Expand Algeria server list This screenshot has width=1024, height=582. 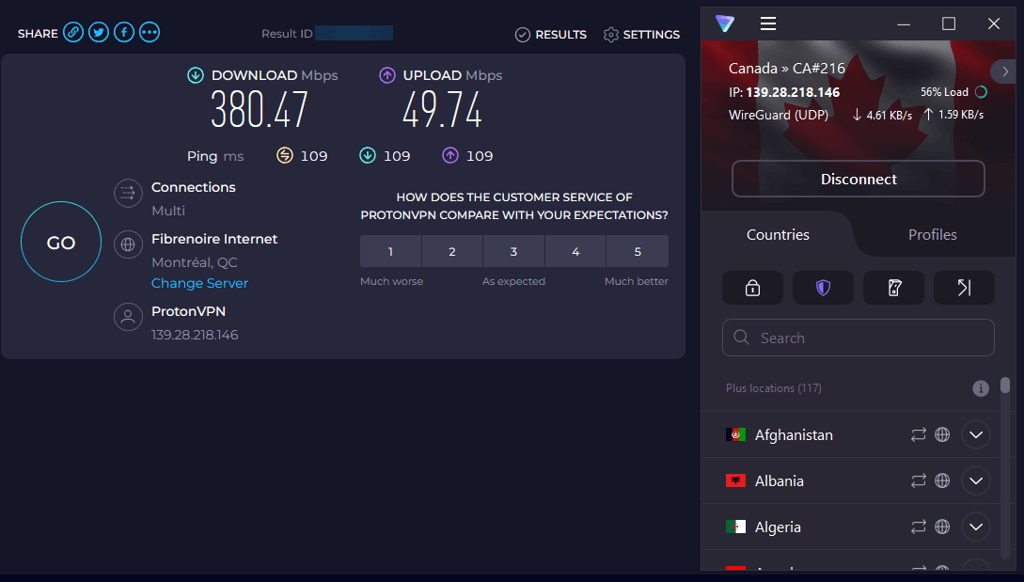click(976, 526)
